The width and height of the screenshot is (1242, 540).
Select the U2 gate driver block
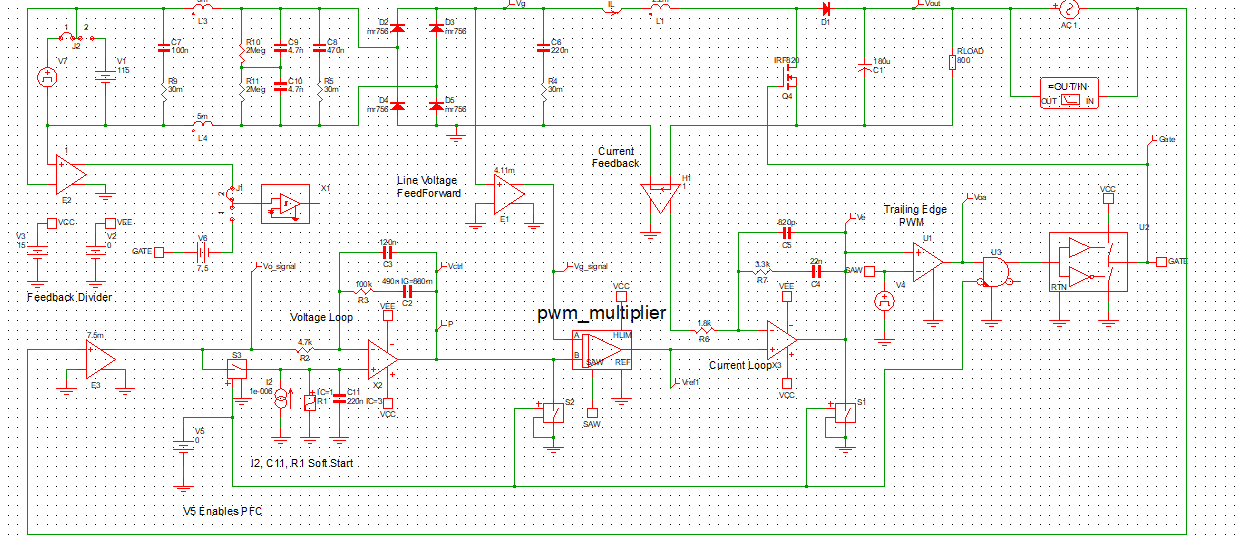click(x=1087, y=262)
